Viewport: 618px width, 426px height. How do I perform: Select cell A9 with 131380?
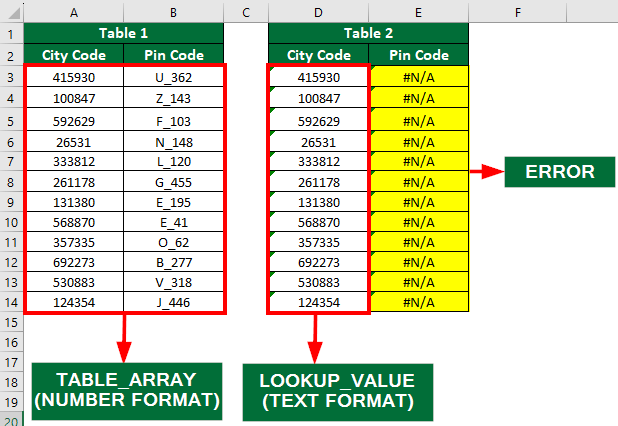[74, 202]
